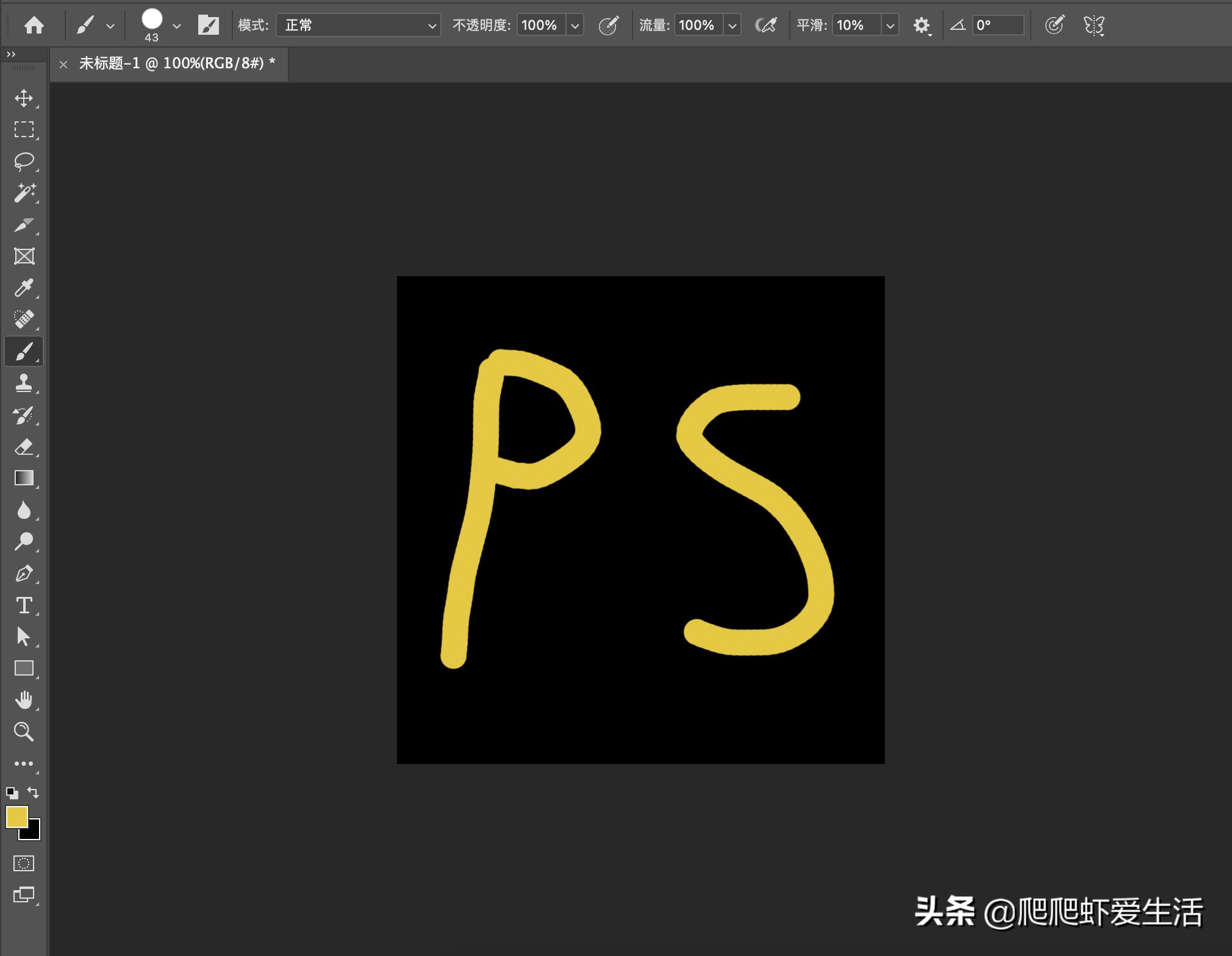This screenshot has height=956, width=1232.
Task: Go to the Home screen
Action: click(x=34, y=25)
